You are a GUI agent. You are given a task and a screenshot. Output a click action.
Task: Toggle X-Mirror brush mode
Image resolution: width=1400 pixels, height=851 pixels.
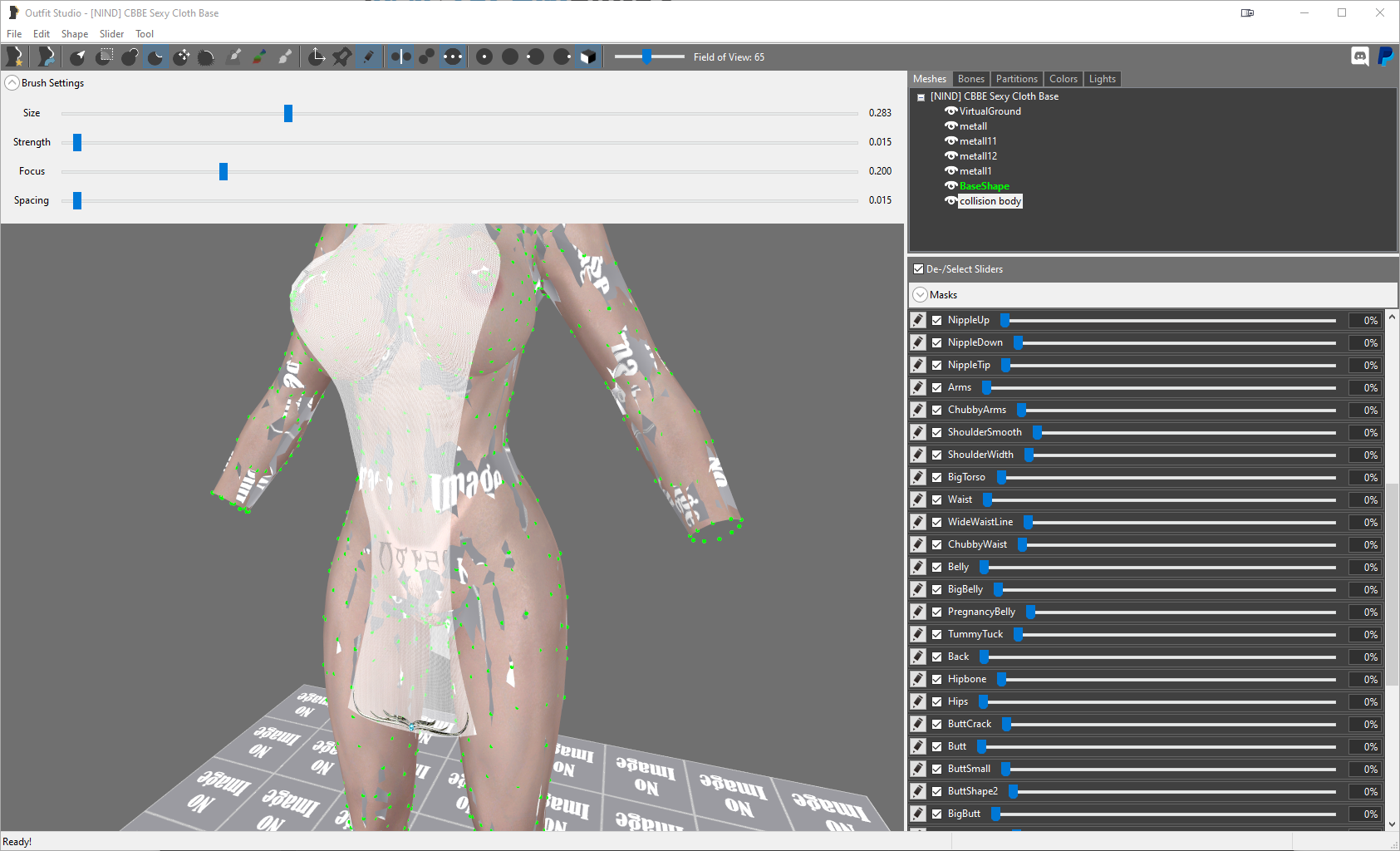tap(400, 57)
